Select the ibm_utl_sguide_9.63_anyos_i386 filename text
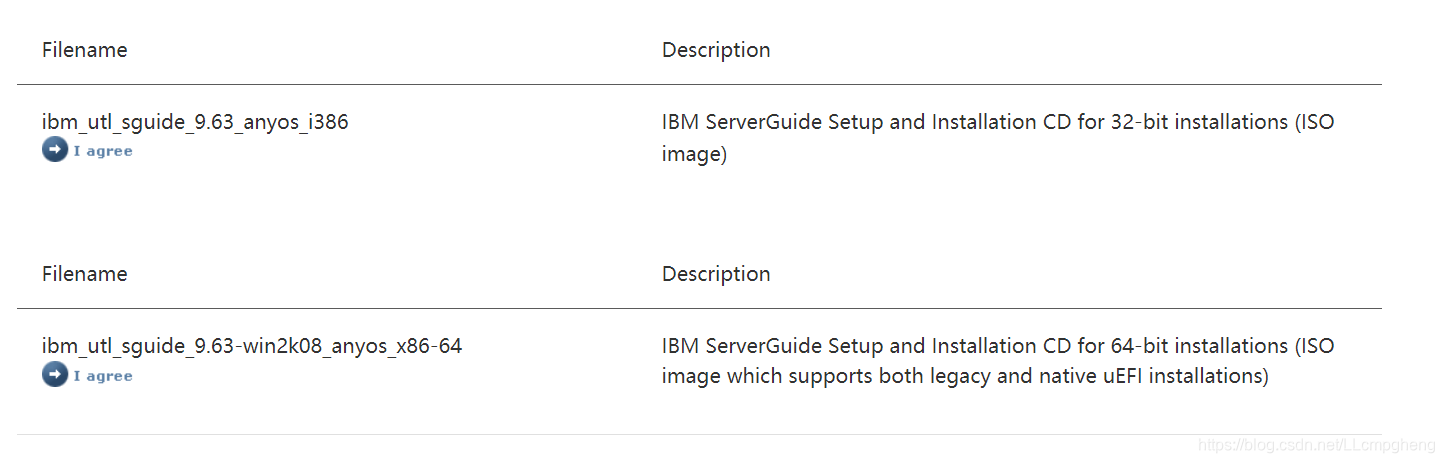The image size is (1444, 463). click(x=194, y=122)
